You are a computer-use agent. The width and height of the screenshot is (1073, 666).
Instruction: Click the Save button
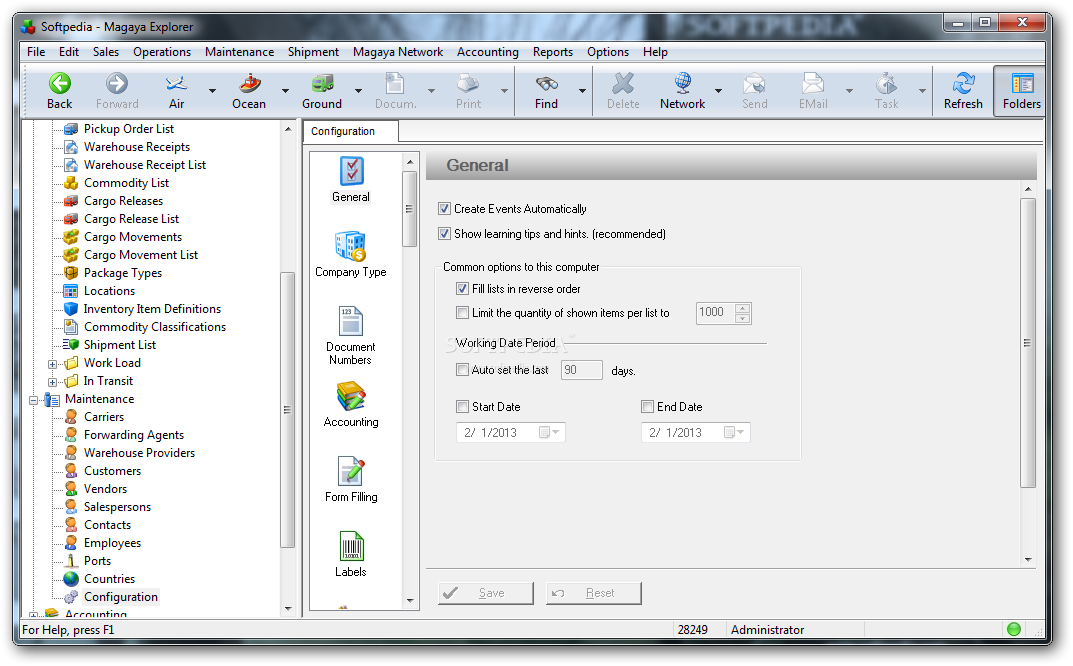click(485, 593)
